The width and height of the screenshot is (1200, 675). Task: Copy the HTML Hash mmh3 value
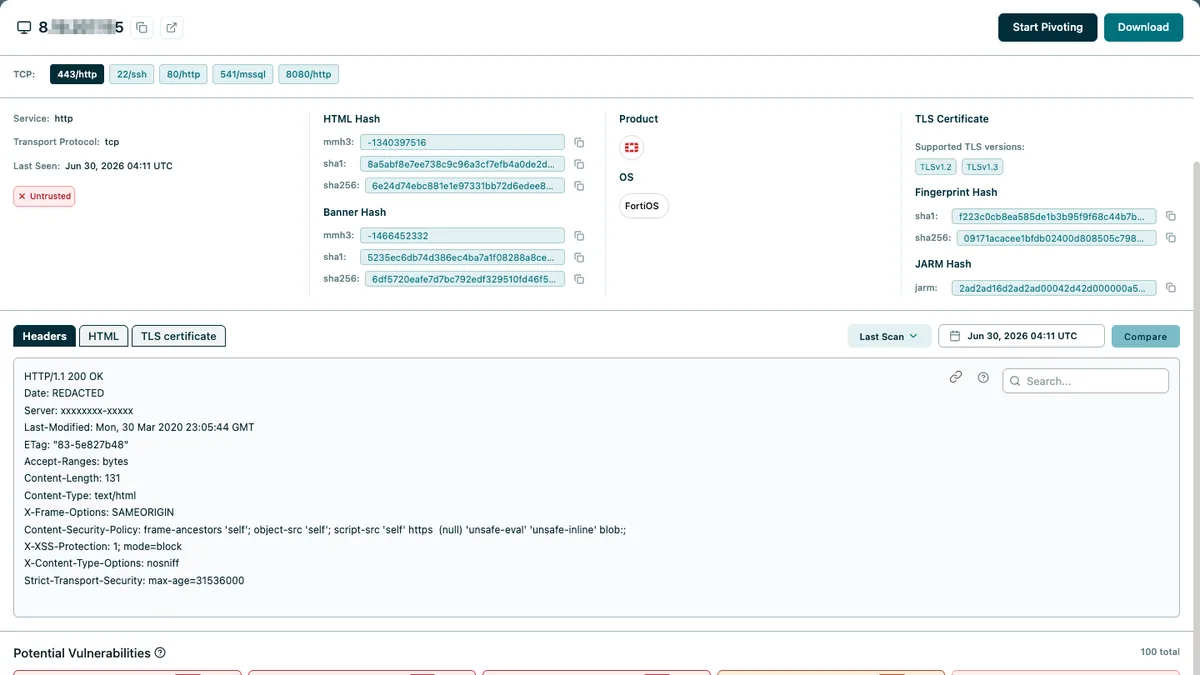coord(579,143)
